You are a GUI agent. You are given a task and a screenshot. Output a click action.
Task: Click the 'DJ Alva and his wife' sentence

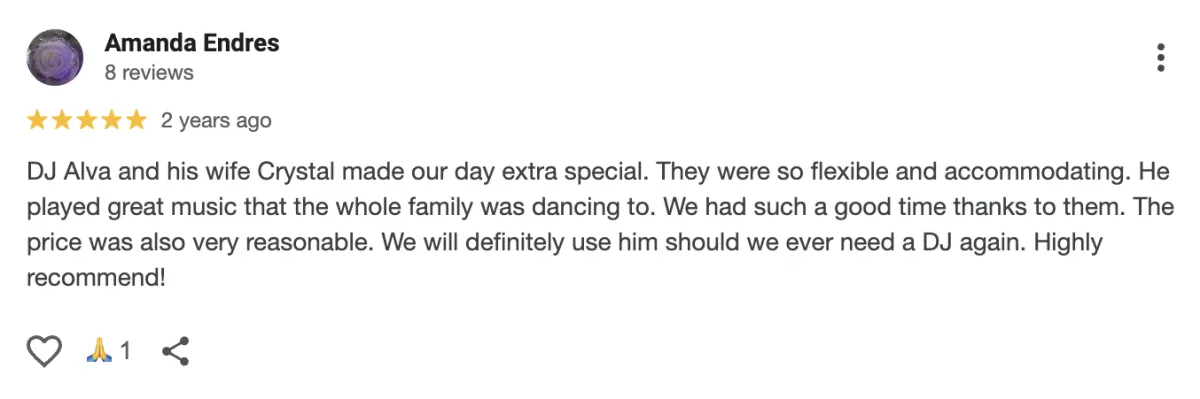coord(340,172)
